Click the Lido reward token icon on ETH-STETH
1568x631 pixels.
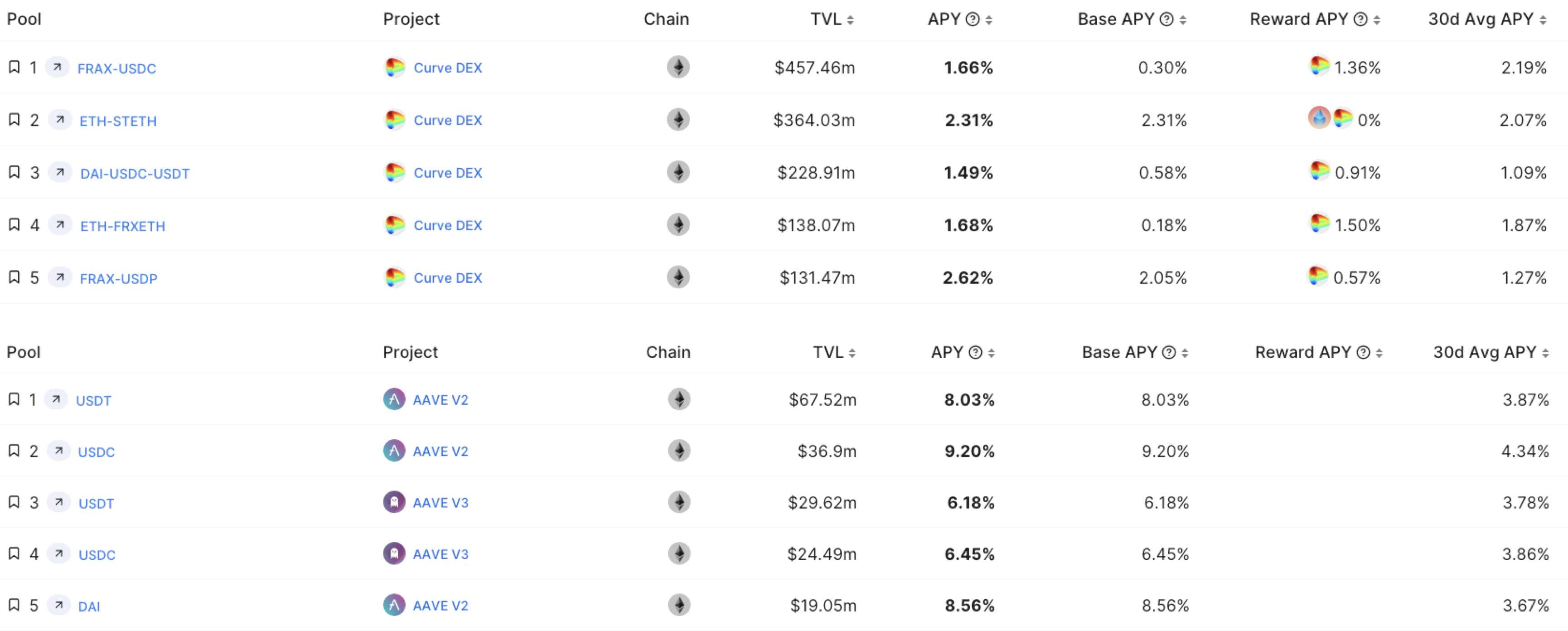(1319, 117)
